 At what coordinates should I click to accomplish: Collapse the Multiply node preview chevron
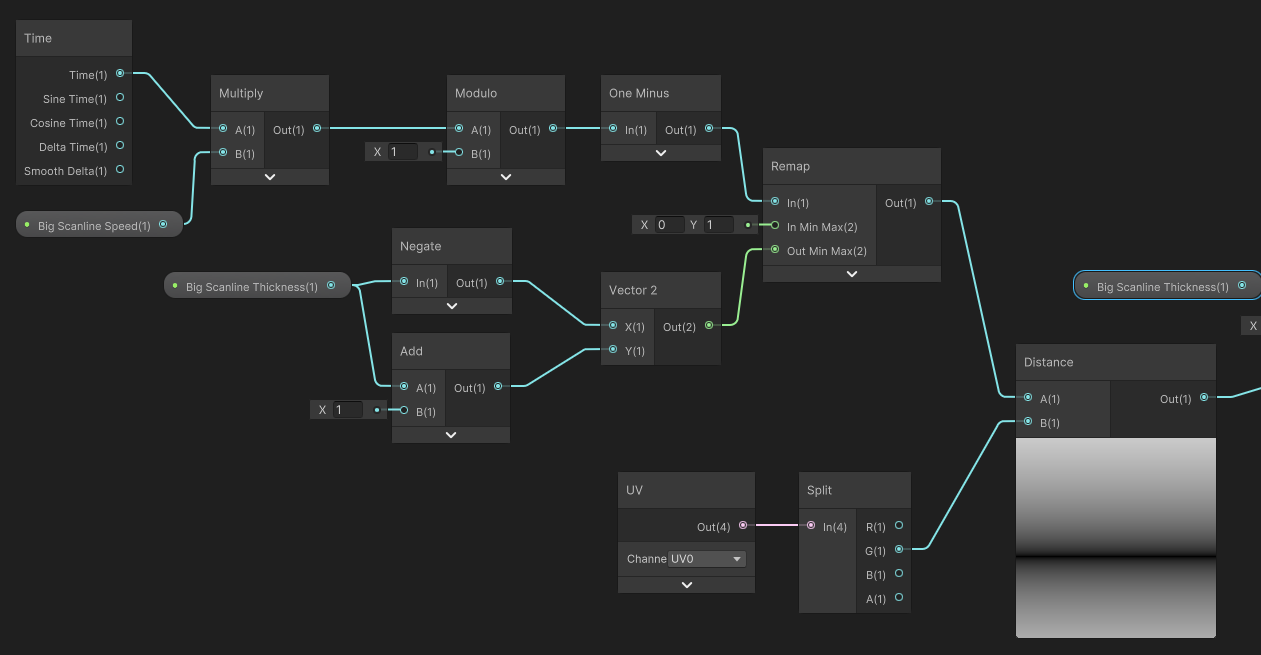click(270, 177)
